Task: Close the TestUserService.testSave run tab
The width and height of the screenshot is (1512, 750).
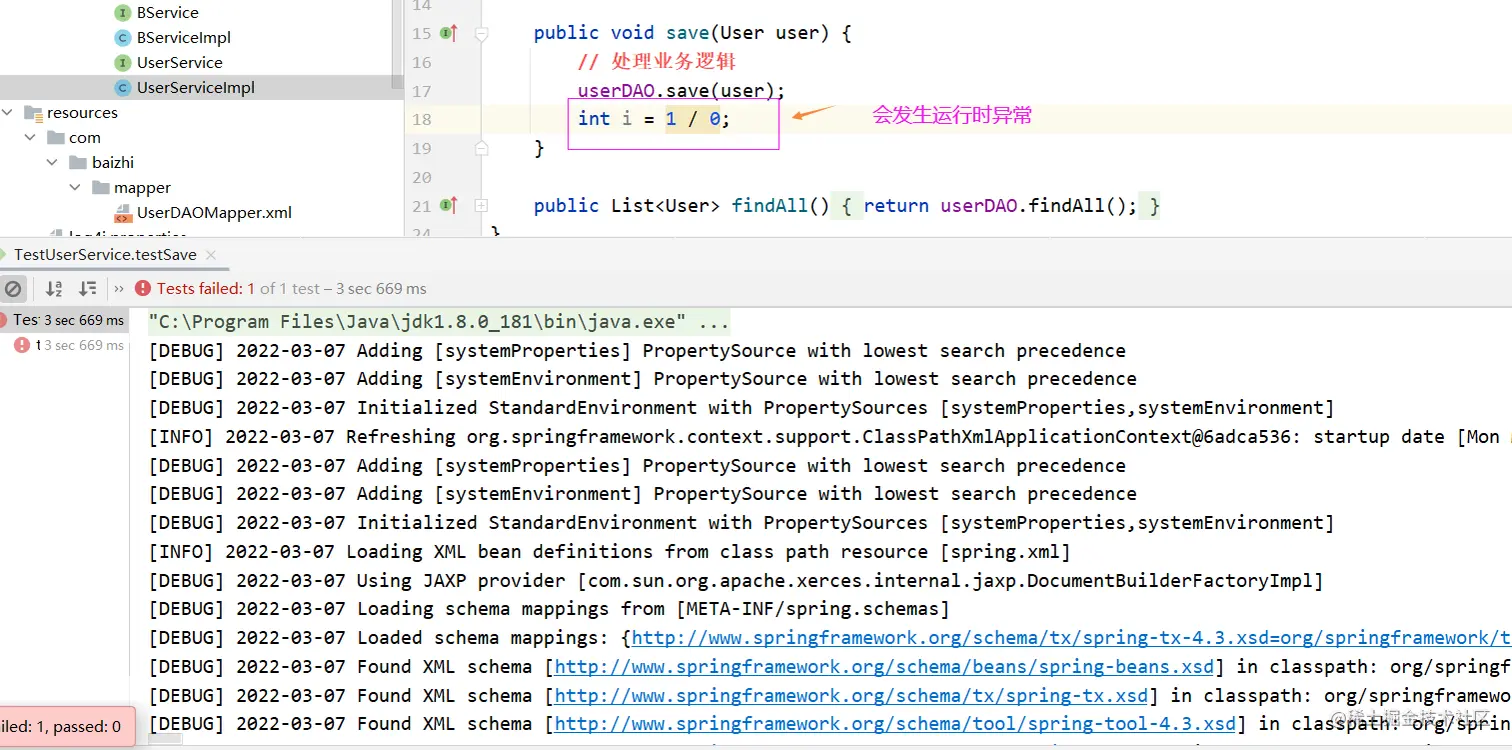Action: point(211,255)
